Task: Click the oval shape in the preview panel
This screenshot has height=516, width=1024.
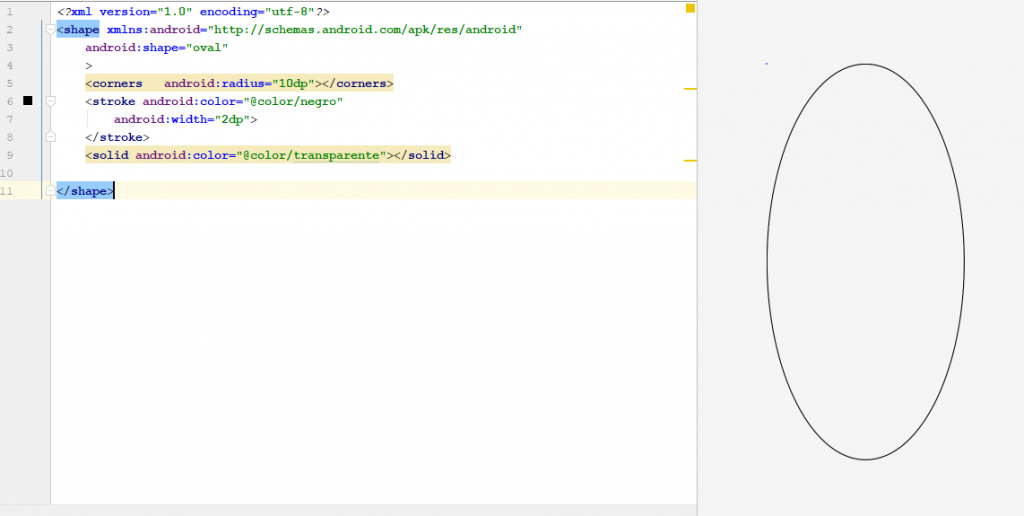Action: point(865,261)
